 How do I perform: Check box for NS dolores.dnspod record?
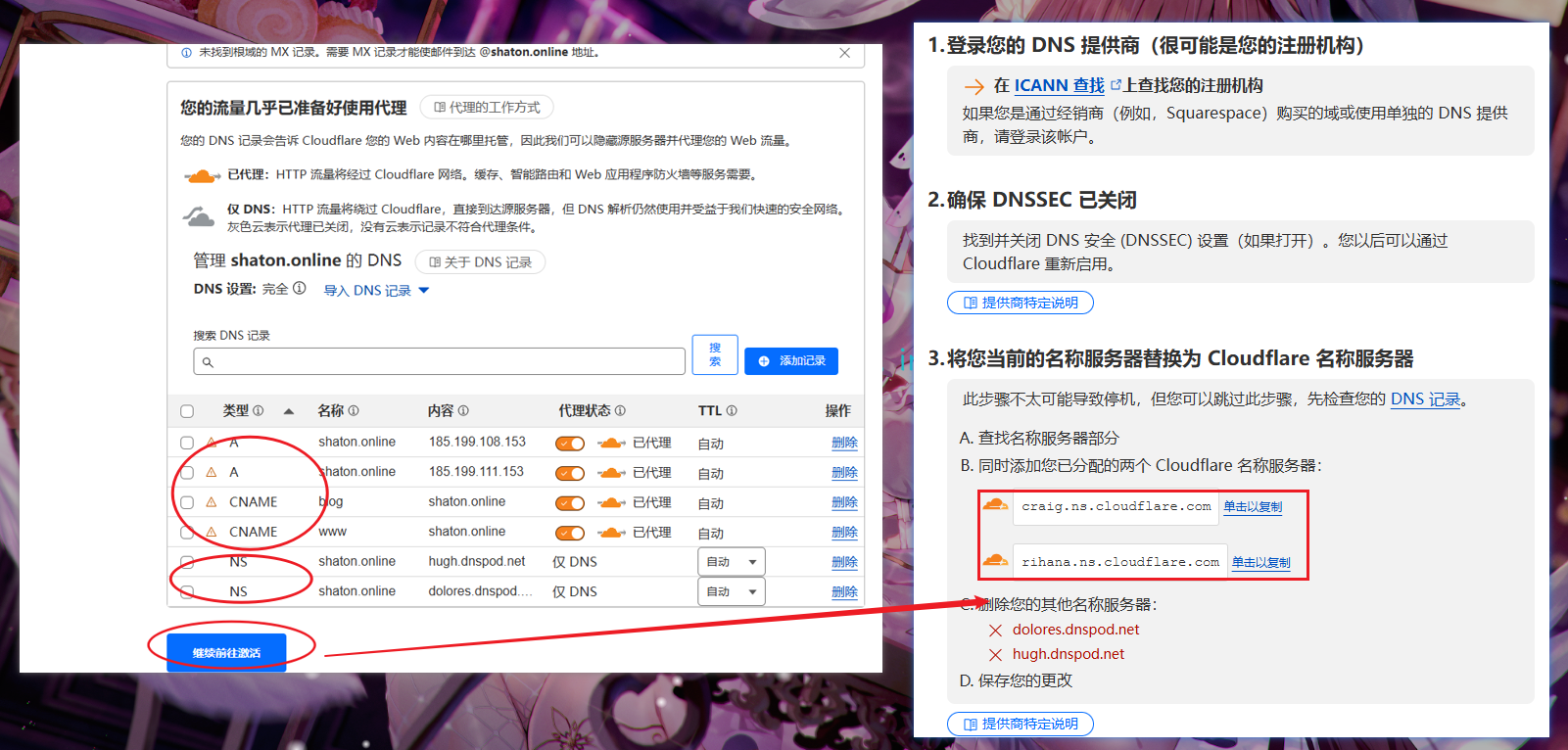tap(187, 591)
